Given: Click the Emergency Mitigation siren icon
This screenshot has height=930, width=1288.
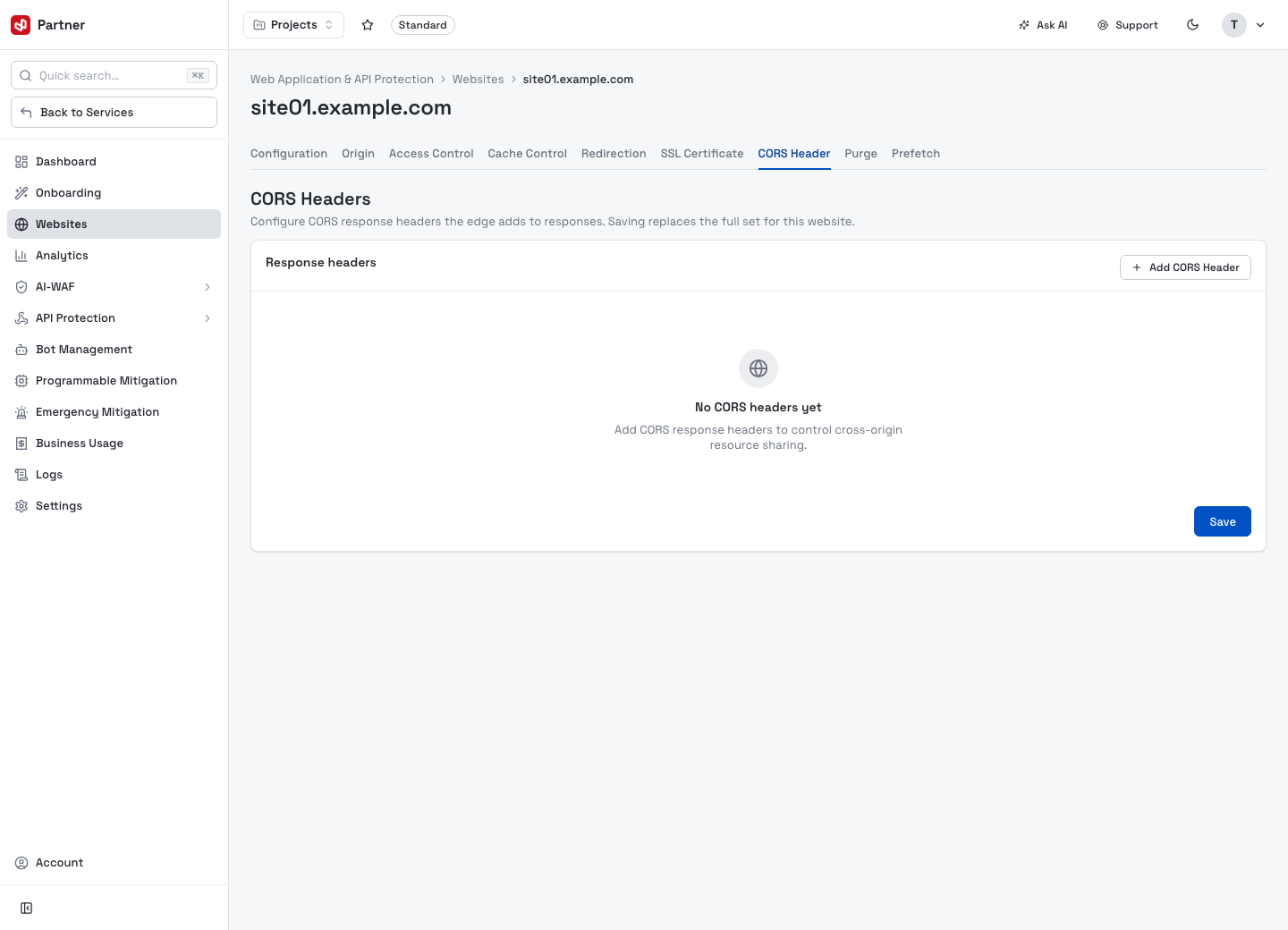Looking at the screenshot, I should [x=21, y=412].
